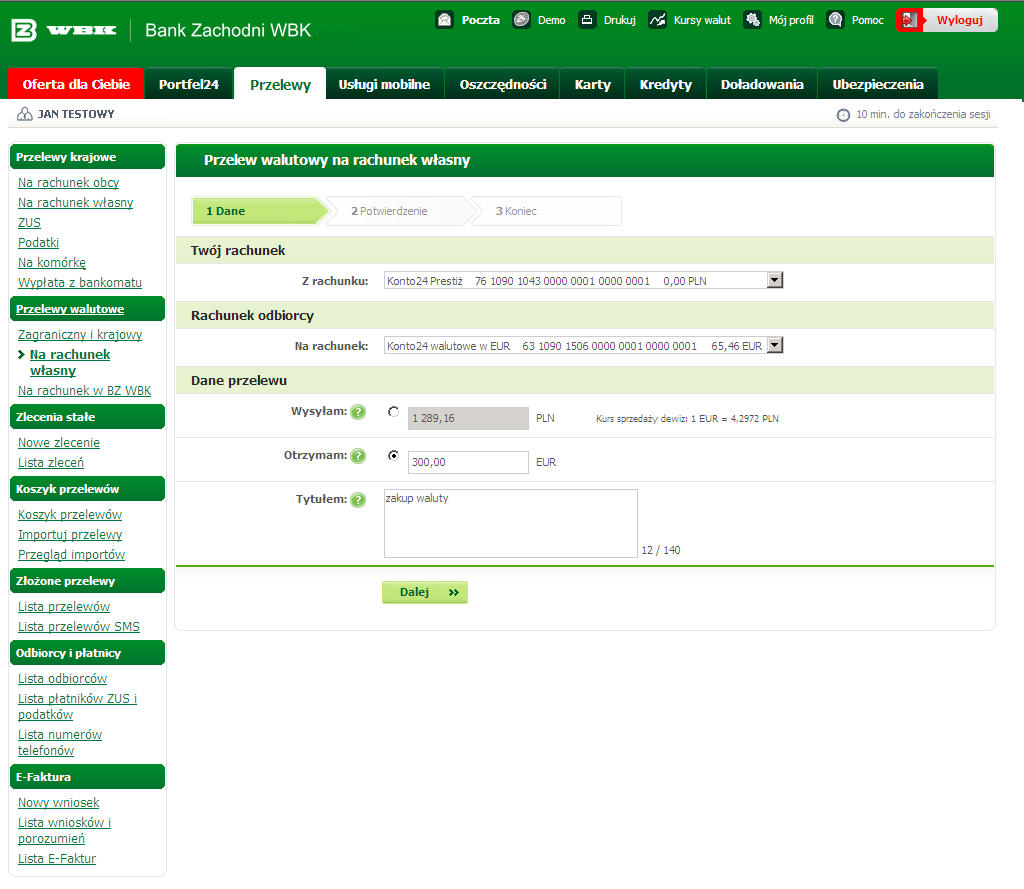Open the Doładowania tab

[x=762, y=84]
